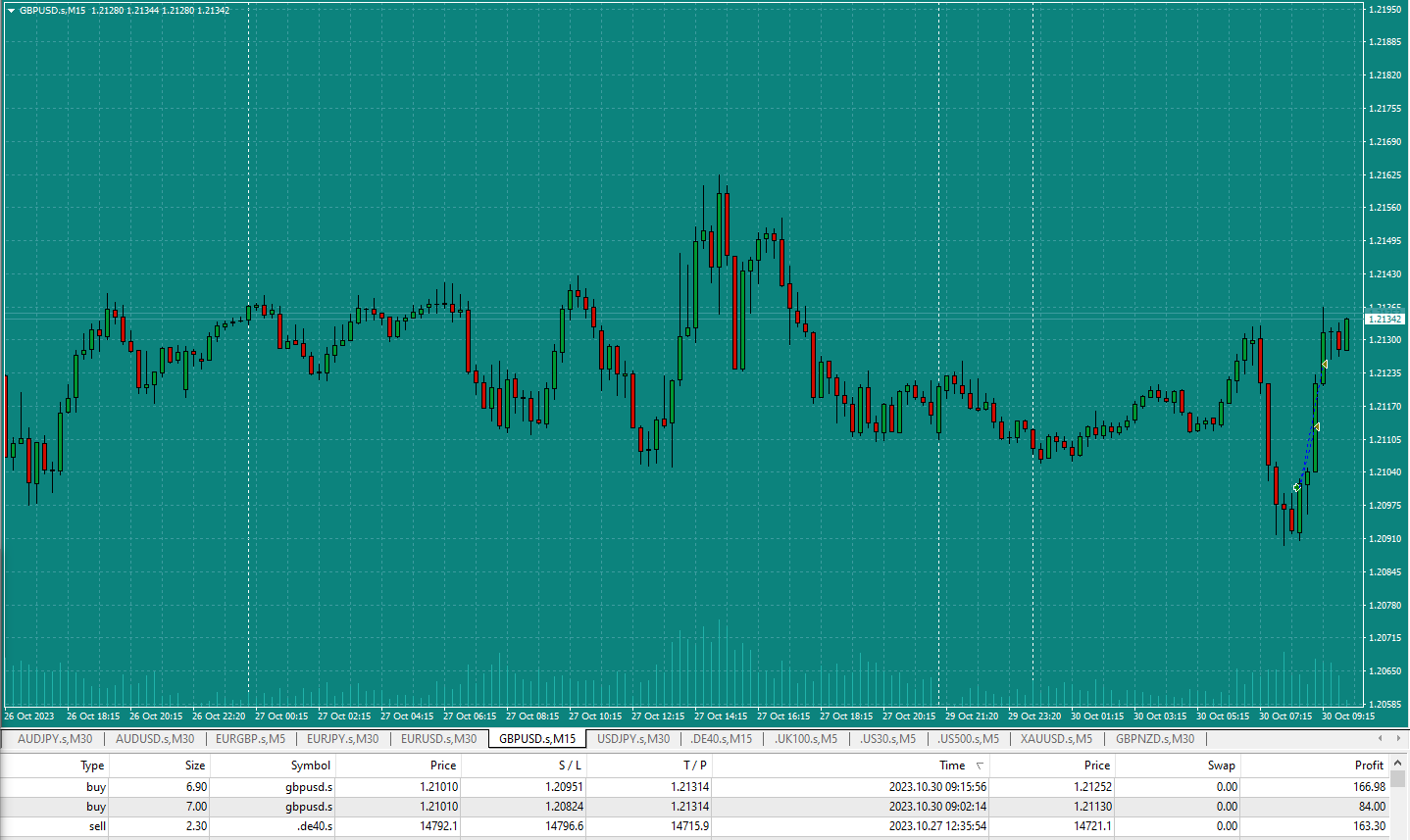The width and height of the screenshot is (1410, 840).
Task: Click the current price cell 14721.1
Action: coord(1094,826)
